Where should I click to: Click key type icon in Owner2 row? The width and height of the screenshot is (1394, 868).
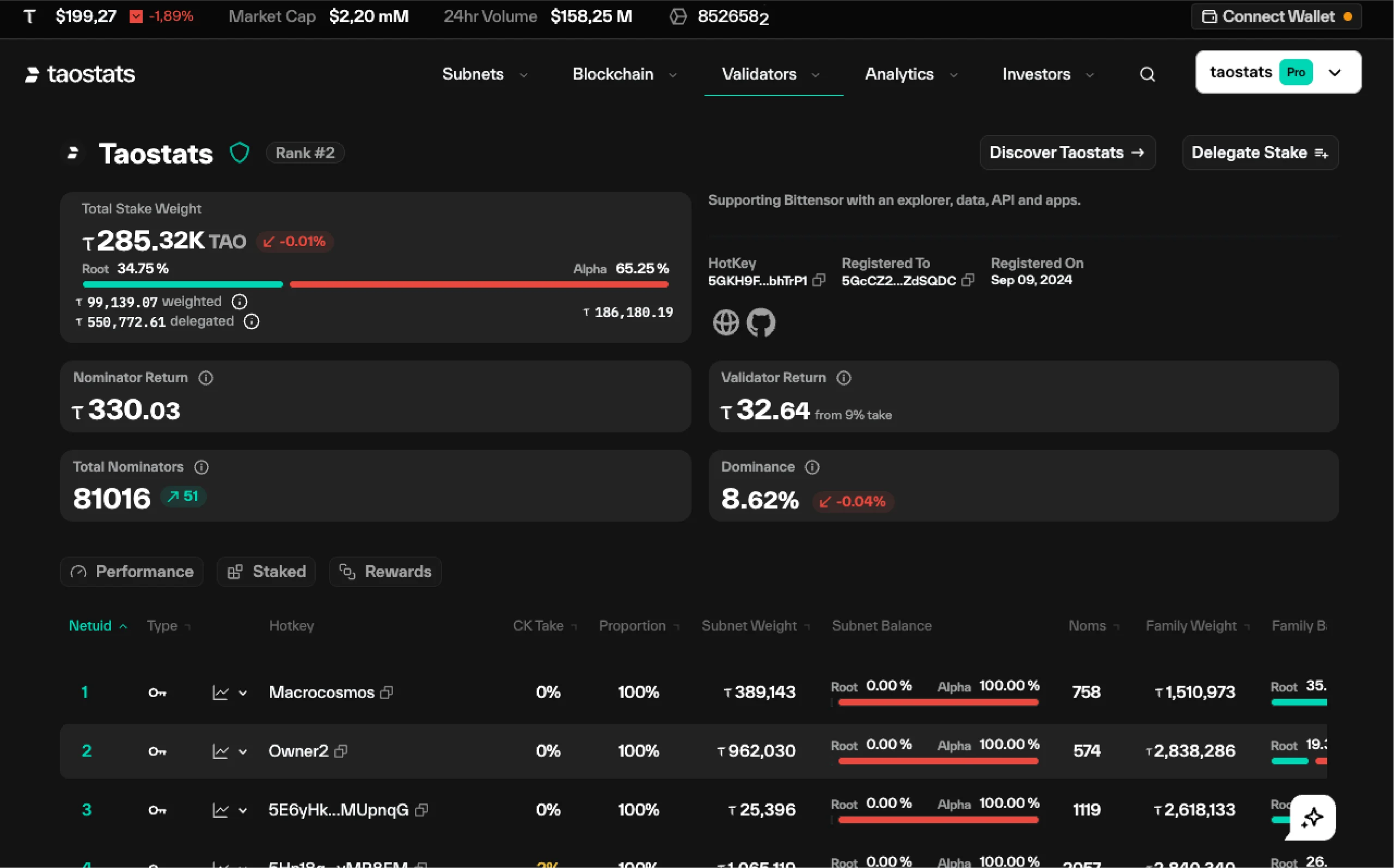point(157,751)
